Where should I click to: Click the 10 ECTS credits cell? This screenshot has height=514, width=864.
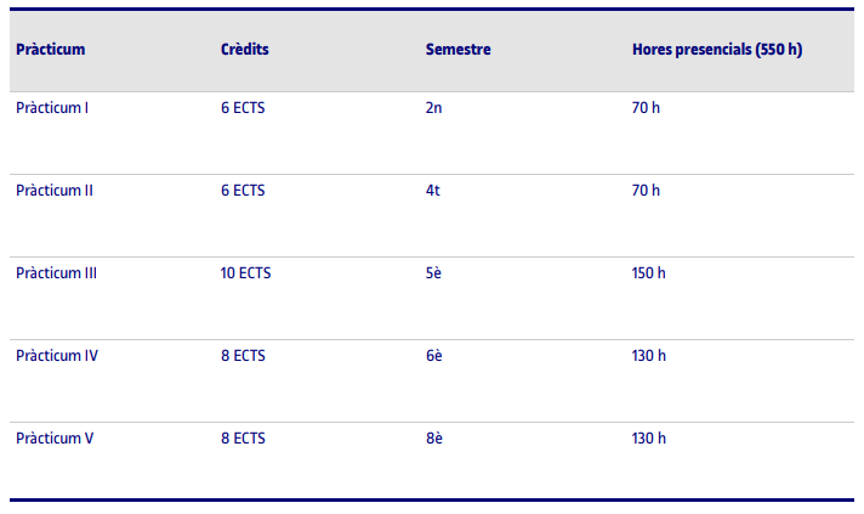tap(245, 273)
